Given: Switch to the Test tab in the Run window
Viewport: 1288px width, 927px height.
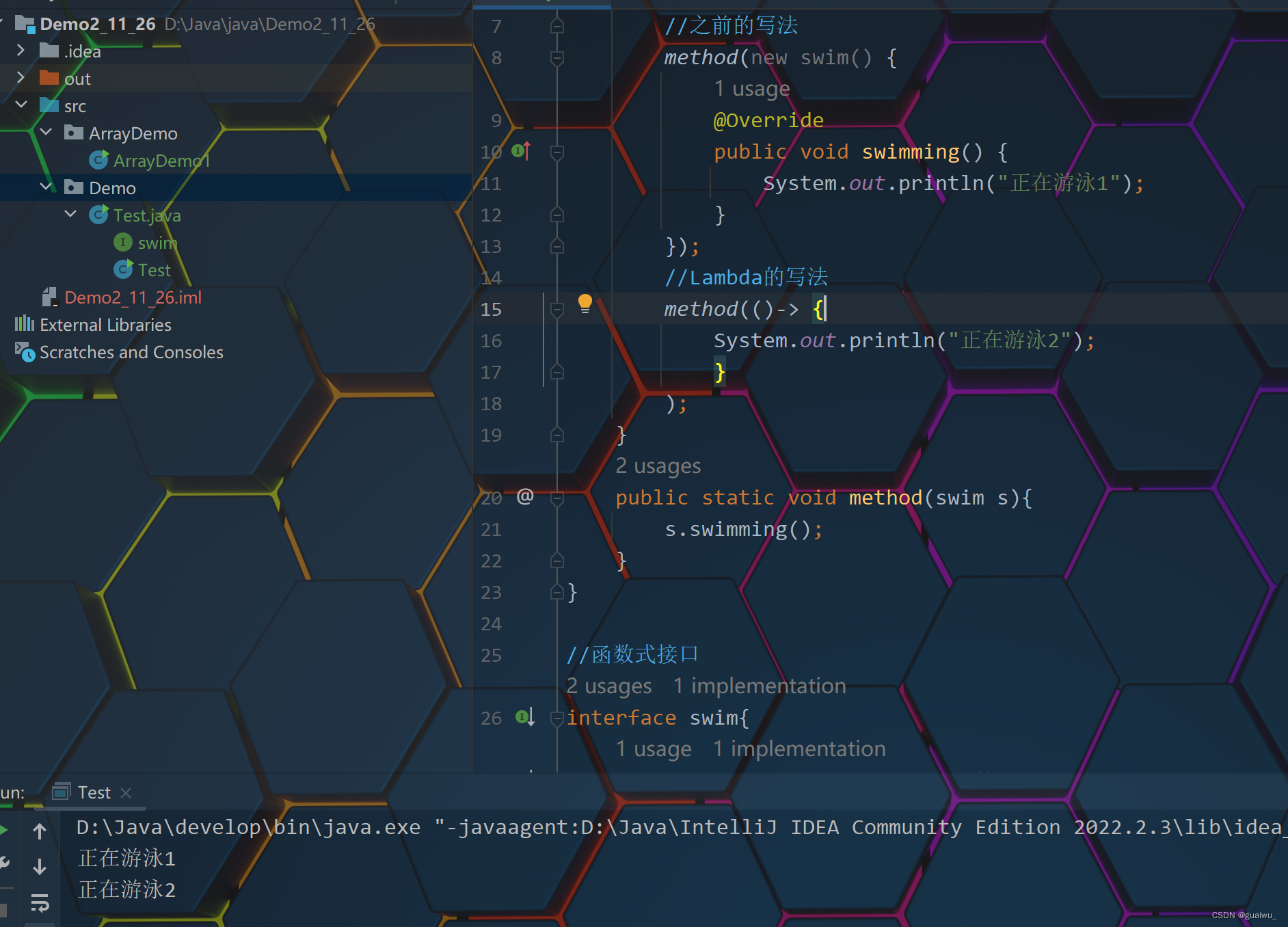Looking at the screenshot, I should pyautogui.click(x=94, y=792).
